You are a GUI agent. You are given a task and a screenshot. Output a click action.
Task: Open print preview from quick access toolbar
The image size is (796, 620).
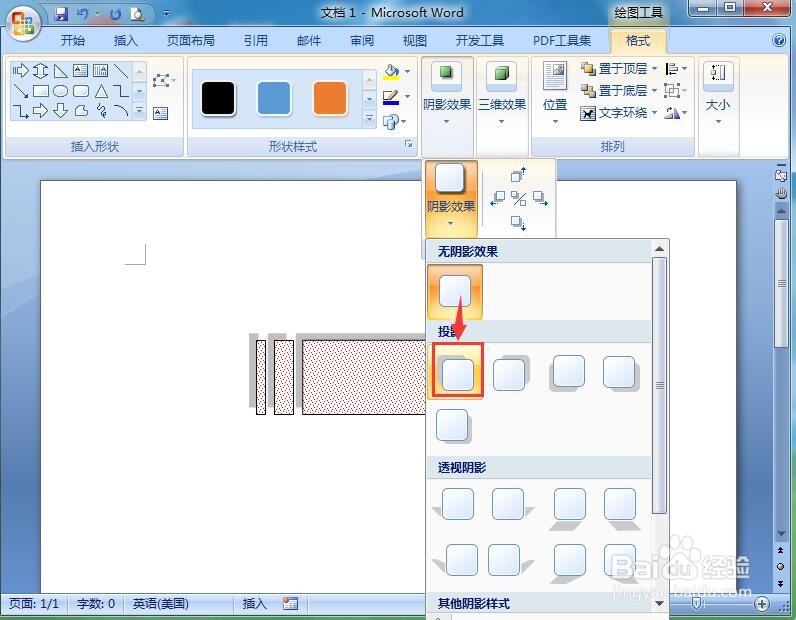point(137,14)
